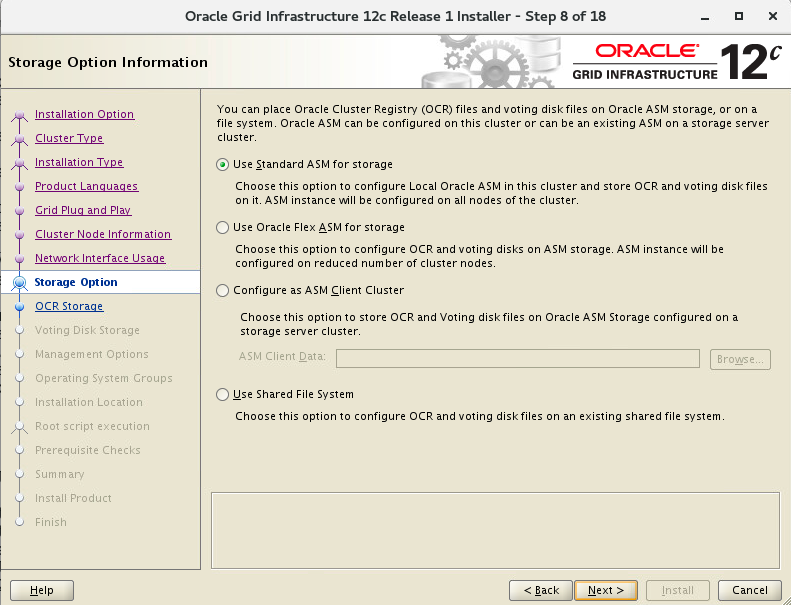This screenshot has height=605, width=791.
Task: Open the OCR Storage step link
Action: click(x=69, y=306)
